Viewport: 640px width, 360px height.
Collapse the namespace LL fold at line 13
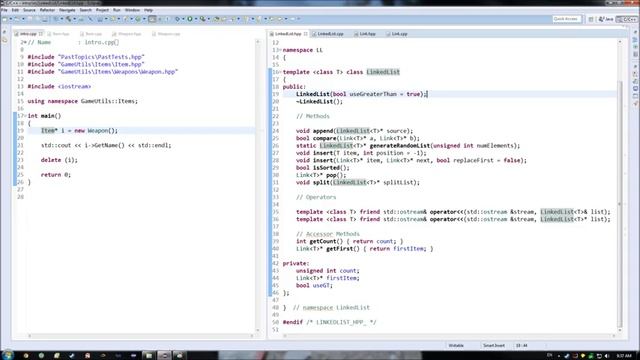click(x=280, y=50)
